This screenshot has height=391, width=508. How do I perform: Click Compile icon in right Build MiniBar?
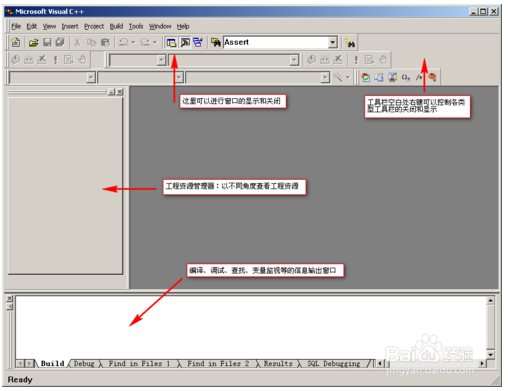click(x=311, y=60)
